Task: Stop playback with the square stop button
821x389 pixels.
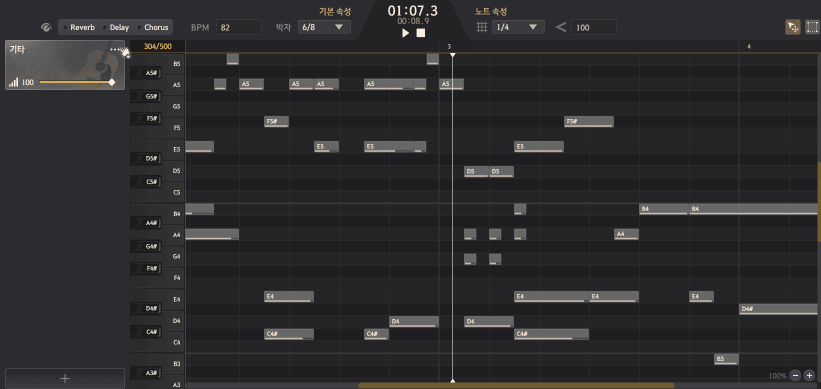Action: point(420,33)
